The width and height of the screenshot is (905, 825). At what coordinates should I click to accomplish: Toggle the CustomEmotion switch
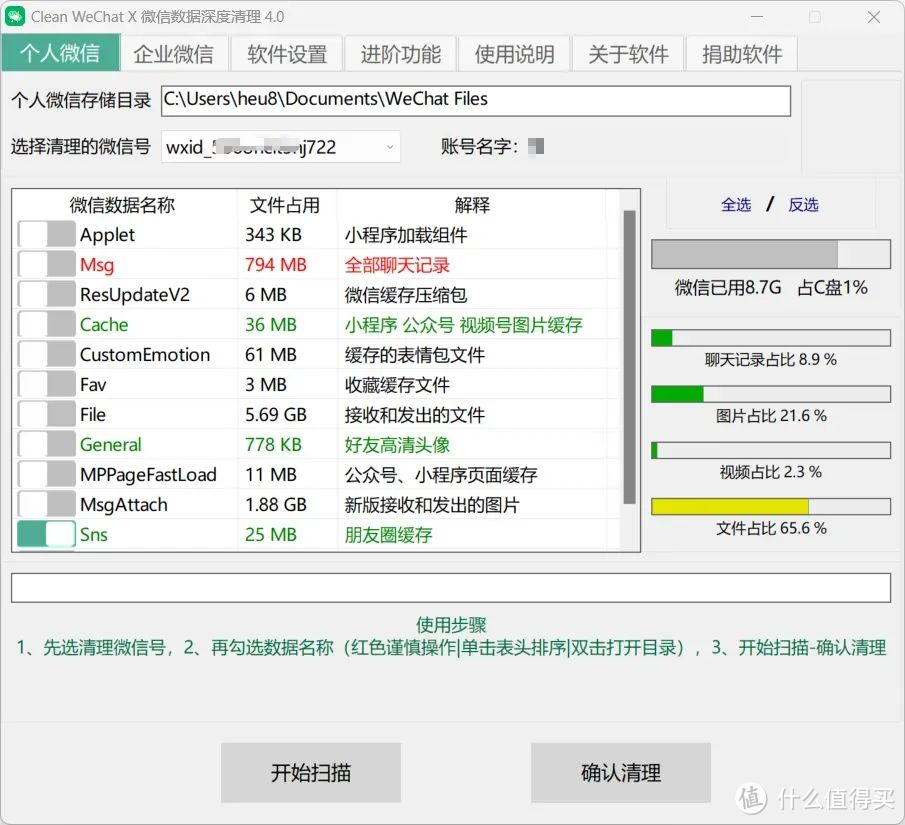(x=46, y=354)
